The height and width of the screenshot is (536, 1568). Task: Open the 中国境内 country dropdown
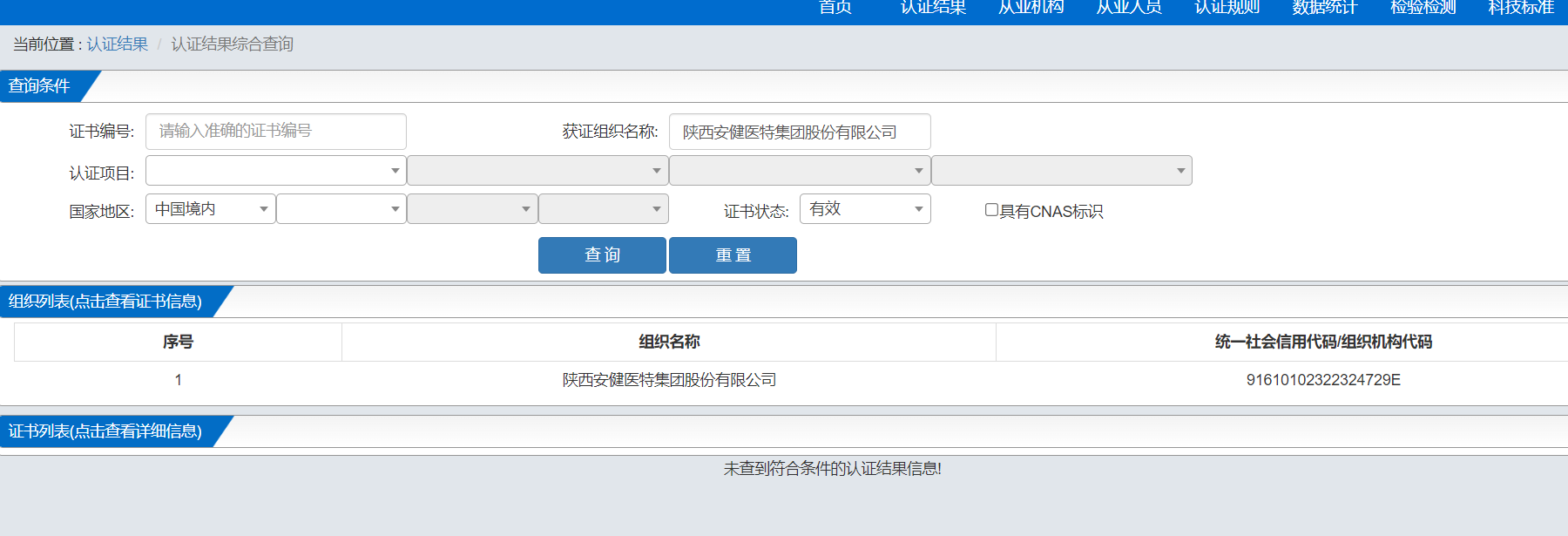coord(211,209)
